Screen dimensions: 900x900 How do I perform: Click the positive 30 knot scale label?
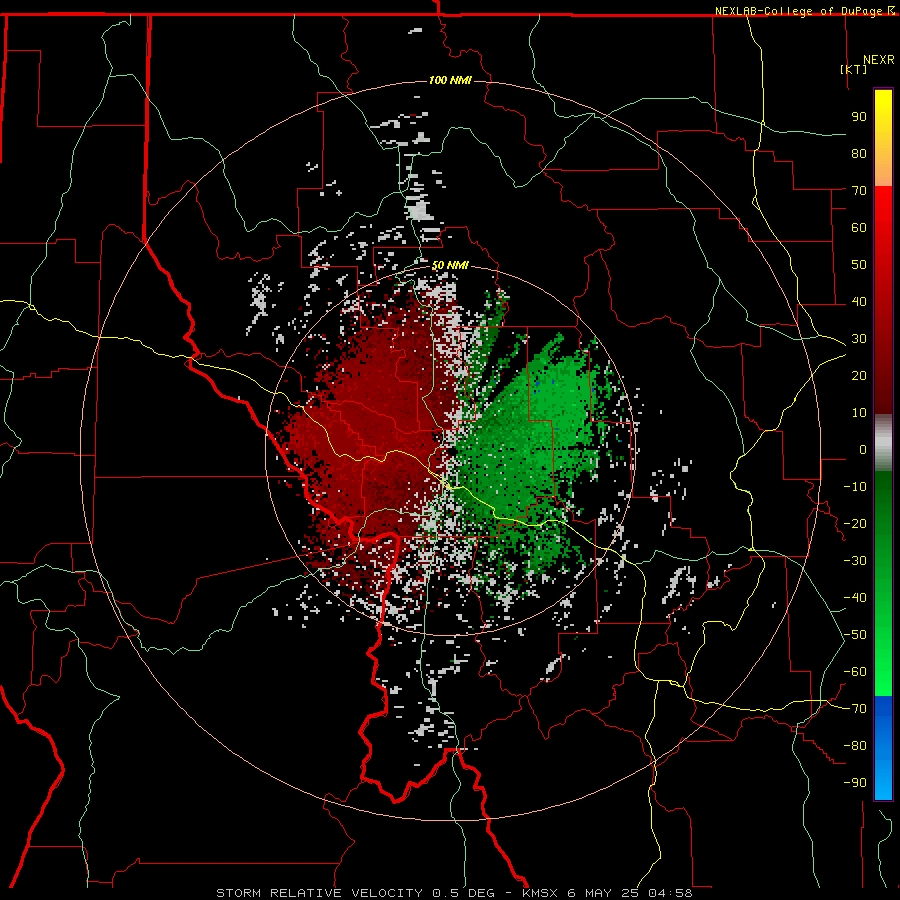click(859, 339)
